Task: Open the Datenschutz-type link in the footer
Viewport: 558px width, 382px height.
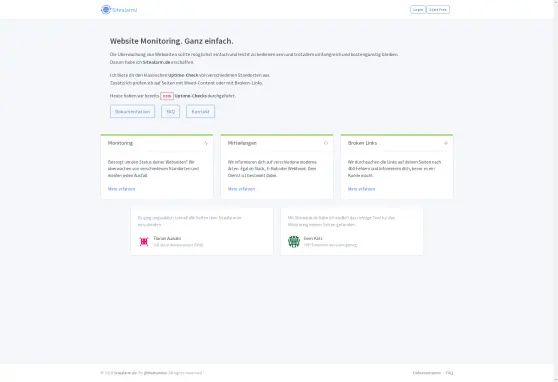Action: pyautogui.click(x=427, y=373)
